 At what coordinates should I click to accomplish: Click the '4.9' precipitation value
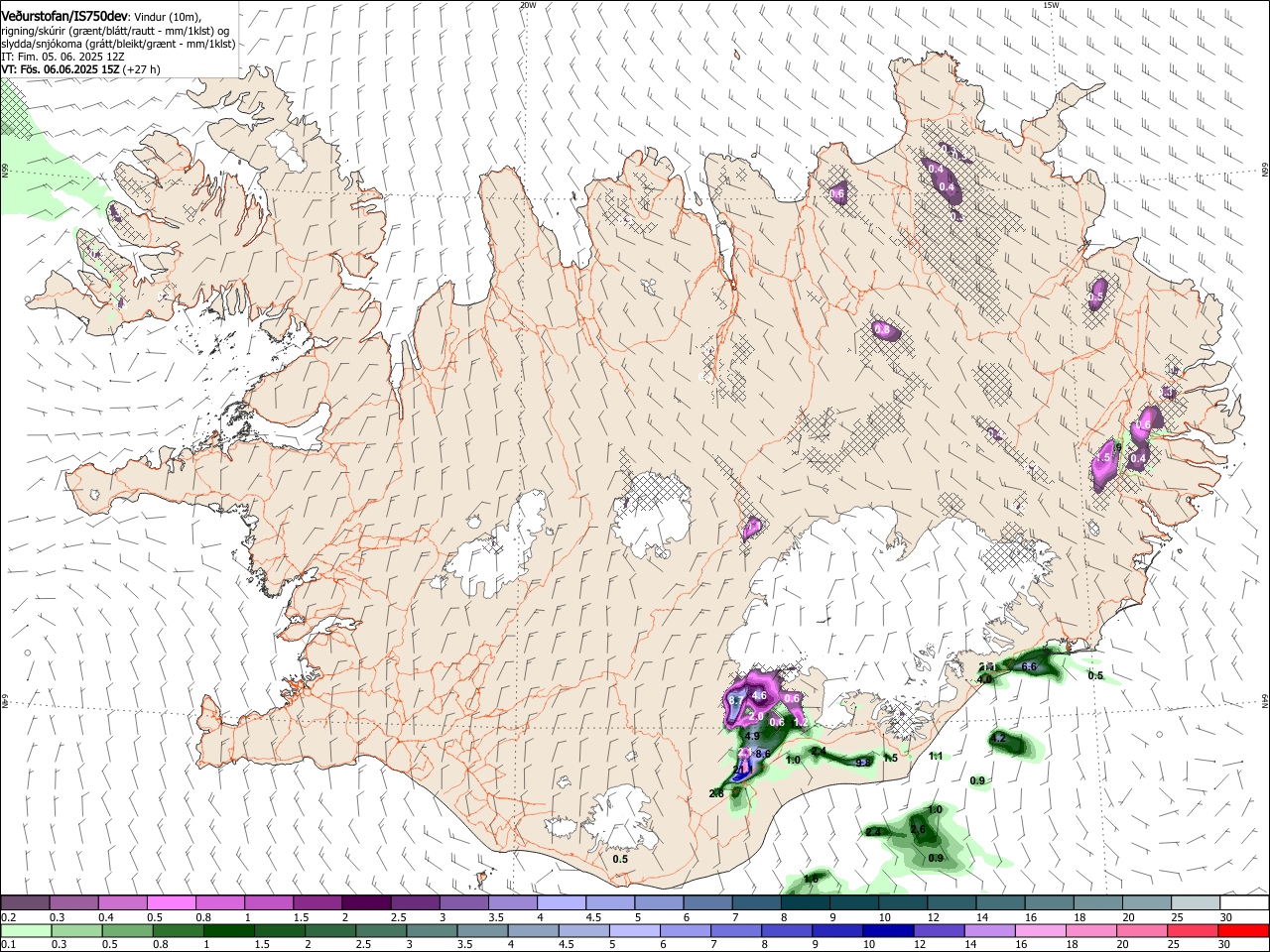tap(751, 736)
